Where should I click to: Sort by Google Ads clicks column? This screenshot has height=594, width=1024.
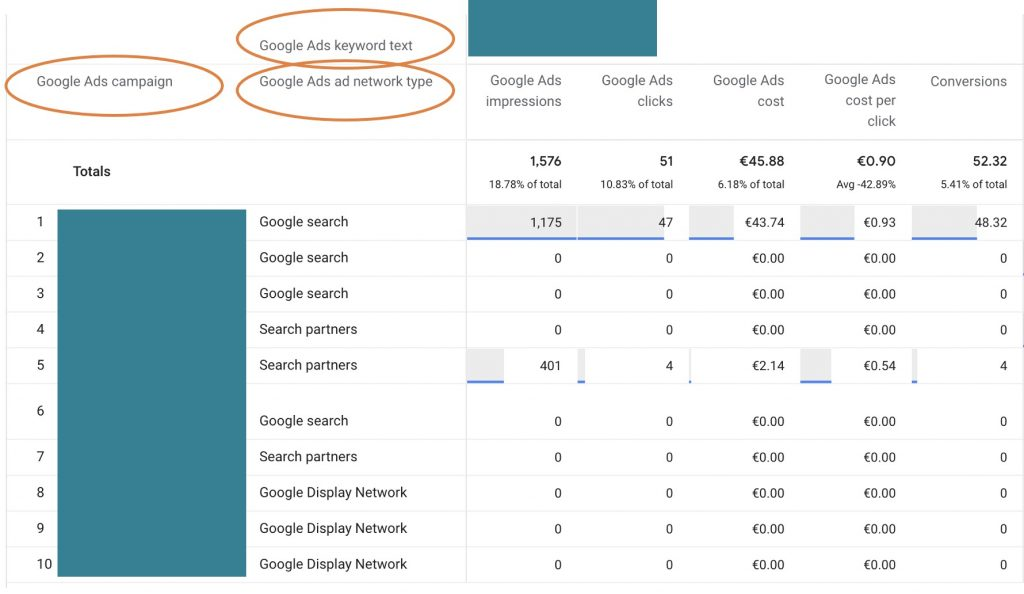point(637,91)
